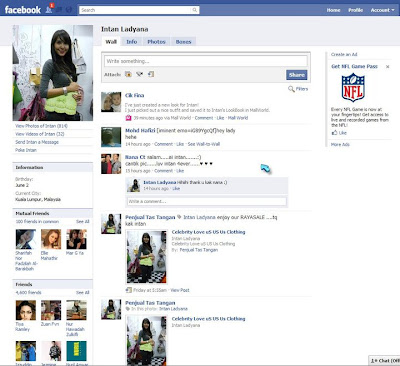Open Mohd Hafizi's profile name

tap(140, 130)
